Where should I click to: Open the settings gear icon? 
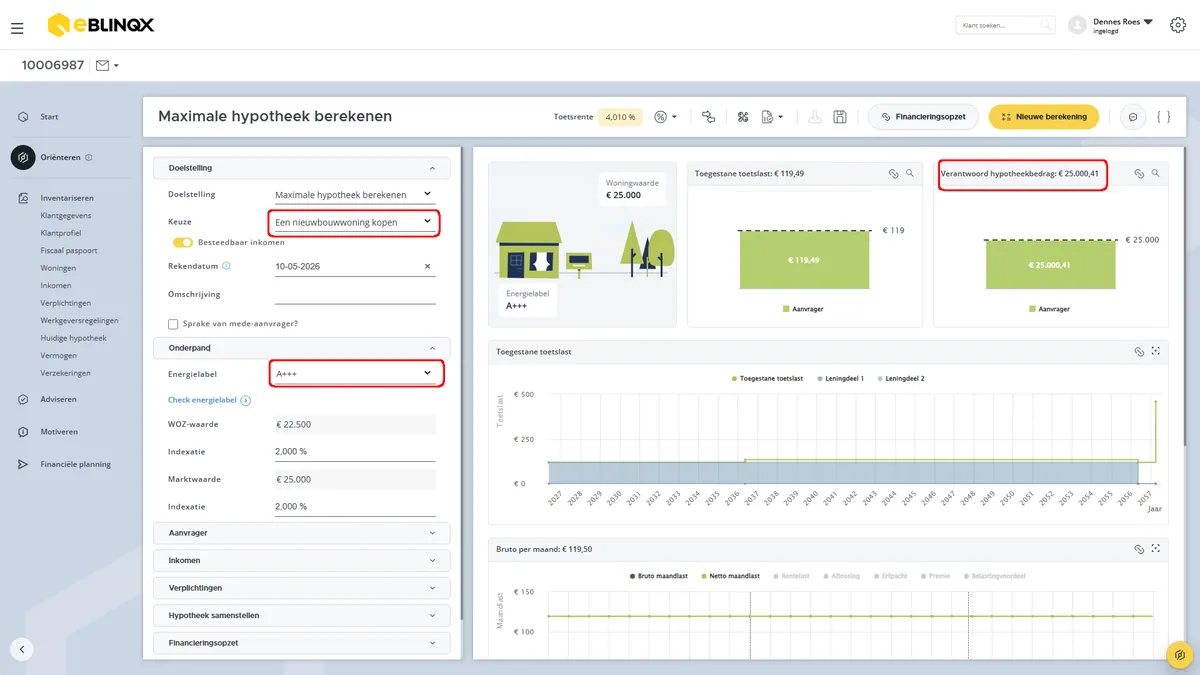click(1177, 25)
